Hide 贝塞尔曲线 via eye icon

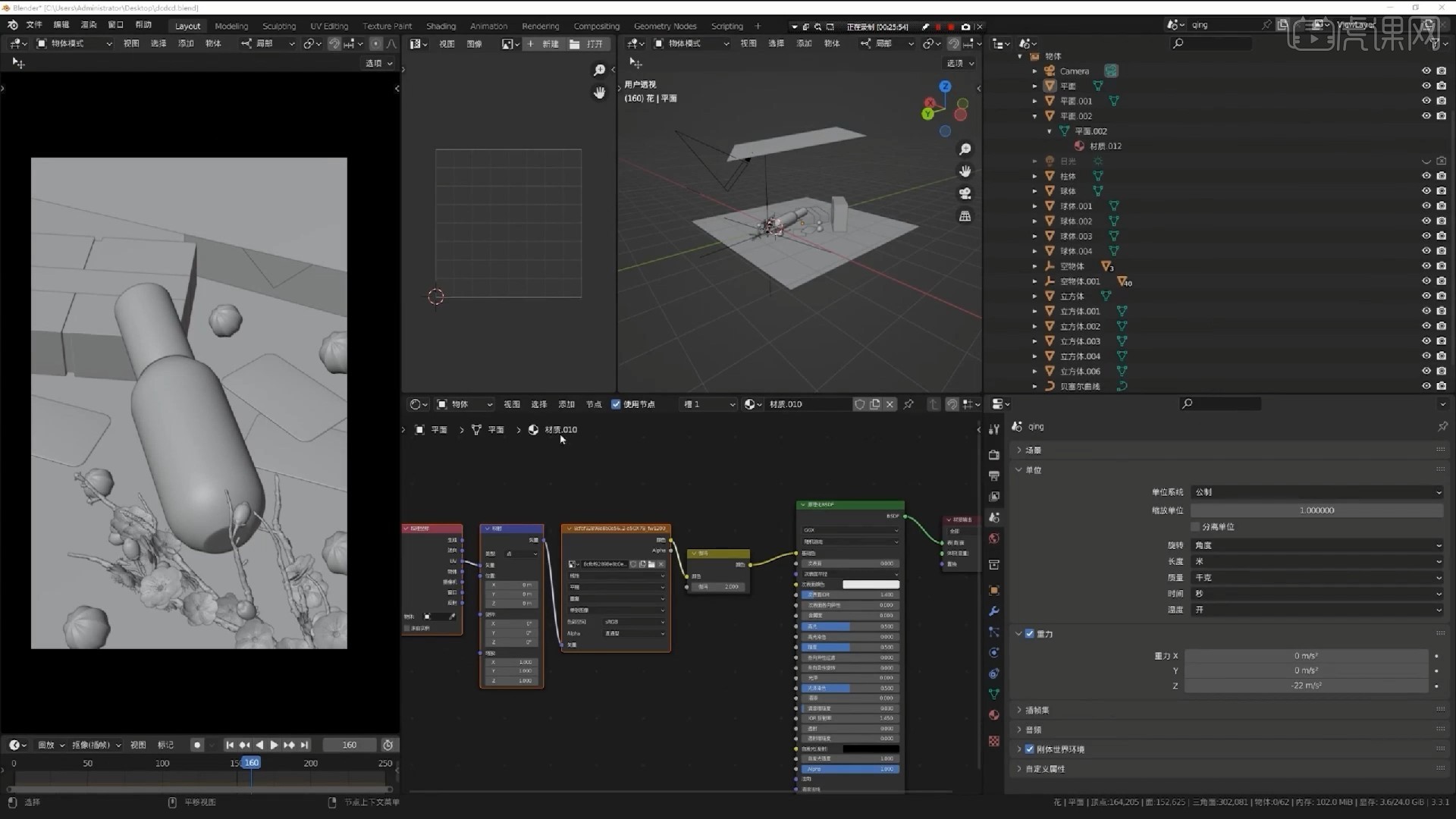pos(1426,386)
